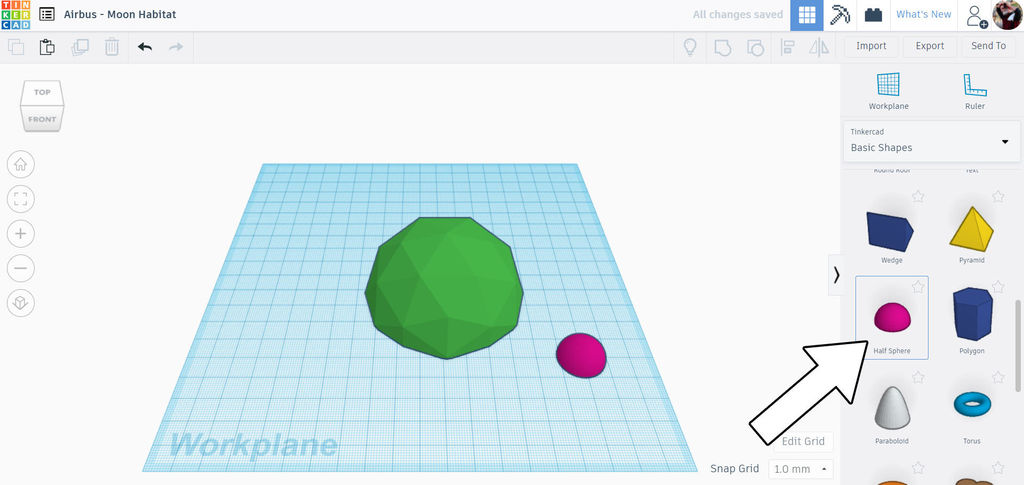Click the Tinkercad logo
The image size is (1024, 485).
[15, 15]
